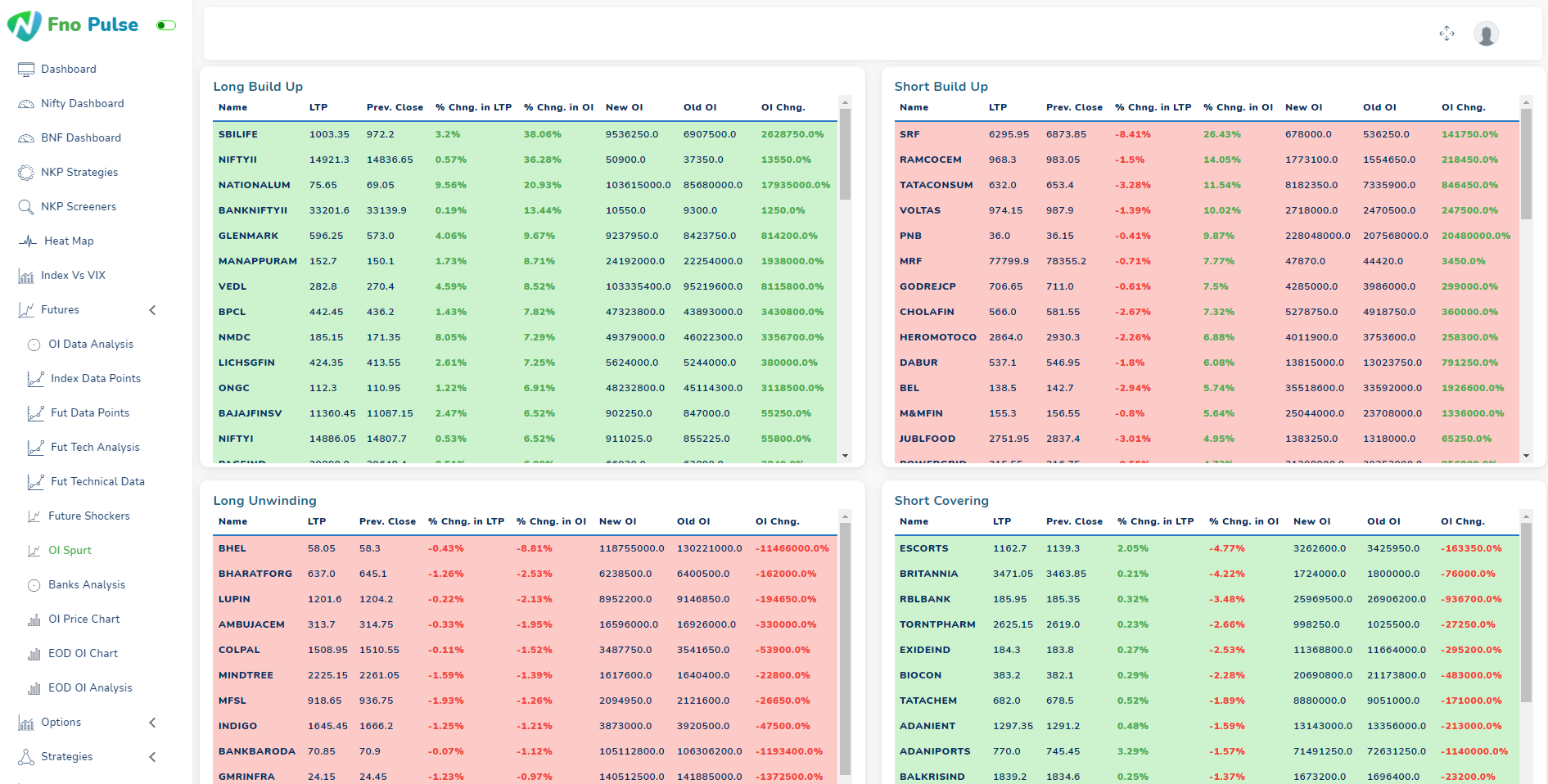This screenshot has height=784, width=1548.
Task: Select BHEL in Long Unwinding
Action: pos(232,549)
